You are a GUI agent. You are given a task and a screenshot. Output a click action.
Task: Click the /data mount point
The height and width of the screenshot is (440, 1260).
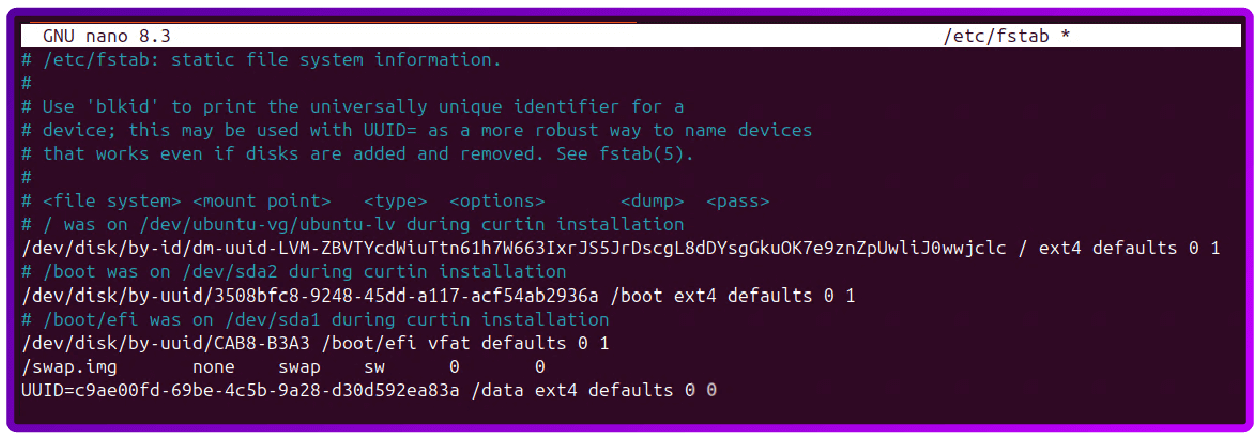coord(497,391)
